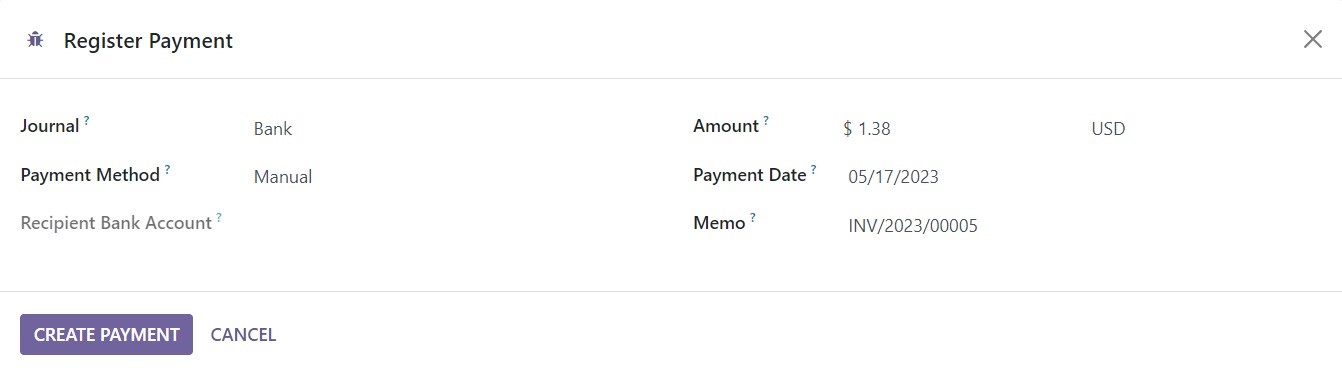The height and width of the screenshot is (371, 1342).
Task: Edit the Amount field showing 1.38
Action: click(960, 129)
